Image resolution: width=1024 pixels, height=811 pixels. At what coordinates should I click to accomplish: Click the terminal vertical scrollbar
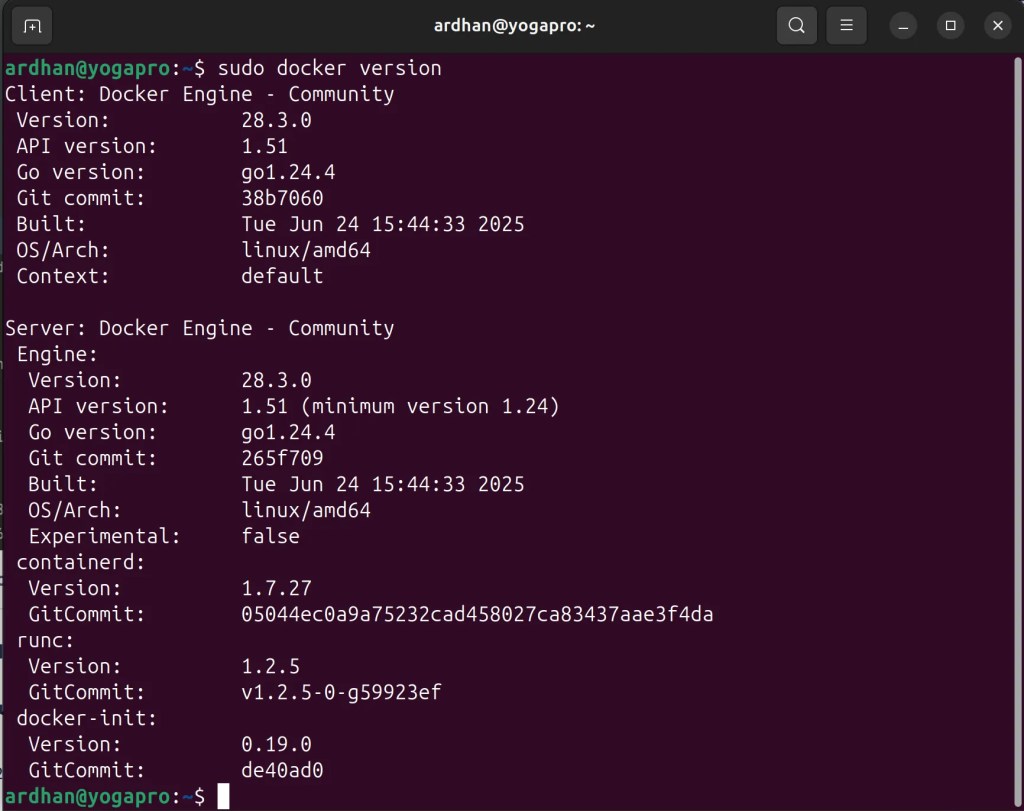pos(1017,431)
